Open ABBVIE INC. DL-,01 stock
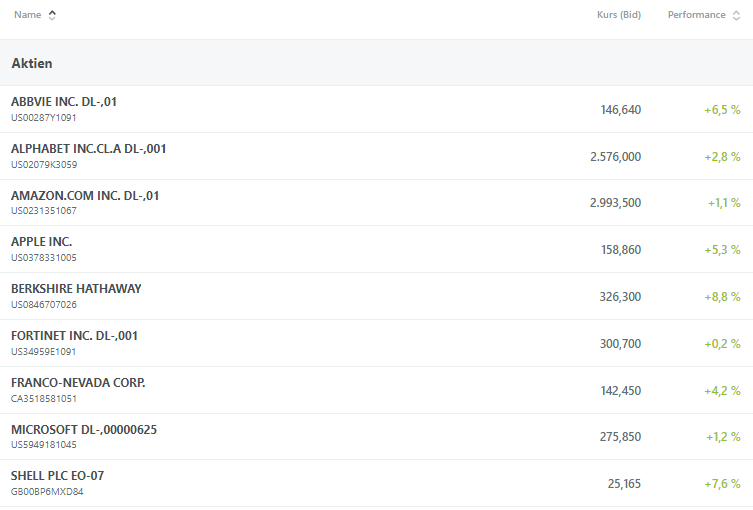 64,102
